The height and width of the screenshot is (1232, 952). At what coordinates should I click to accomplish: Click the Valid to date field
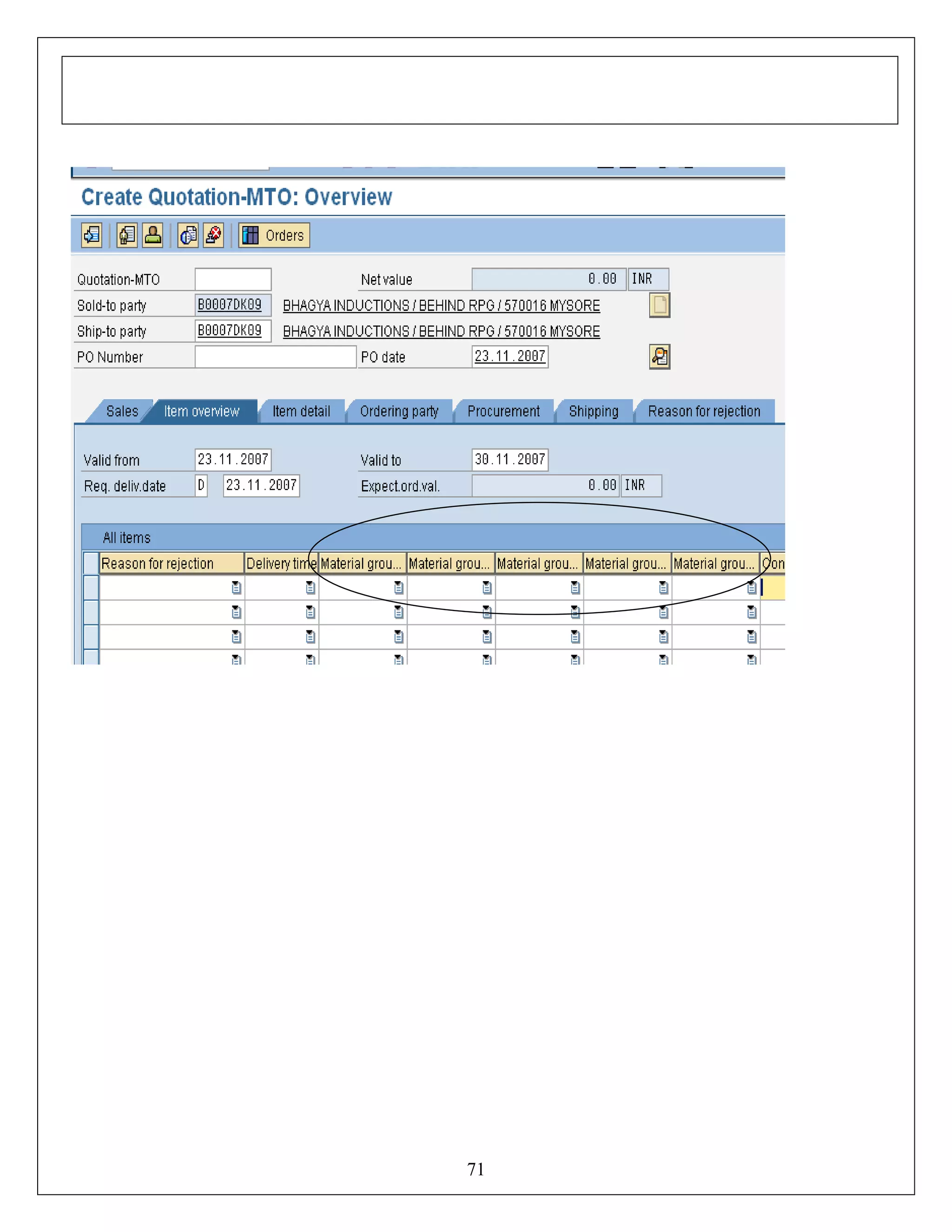509,459
